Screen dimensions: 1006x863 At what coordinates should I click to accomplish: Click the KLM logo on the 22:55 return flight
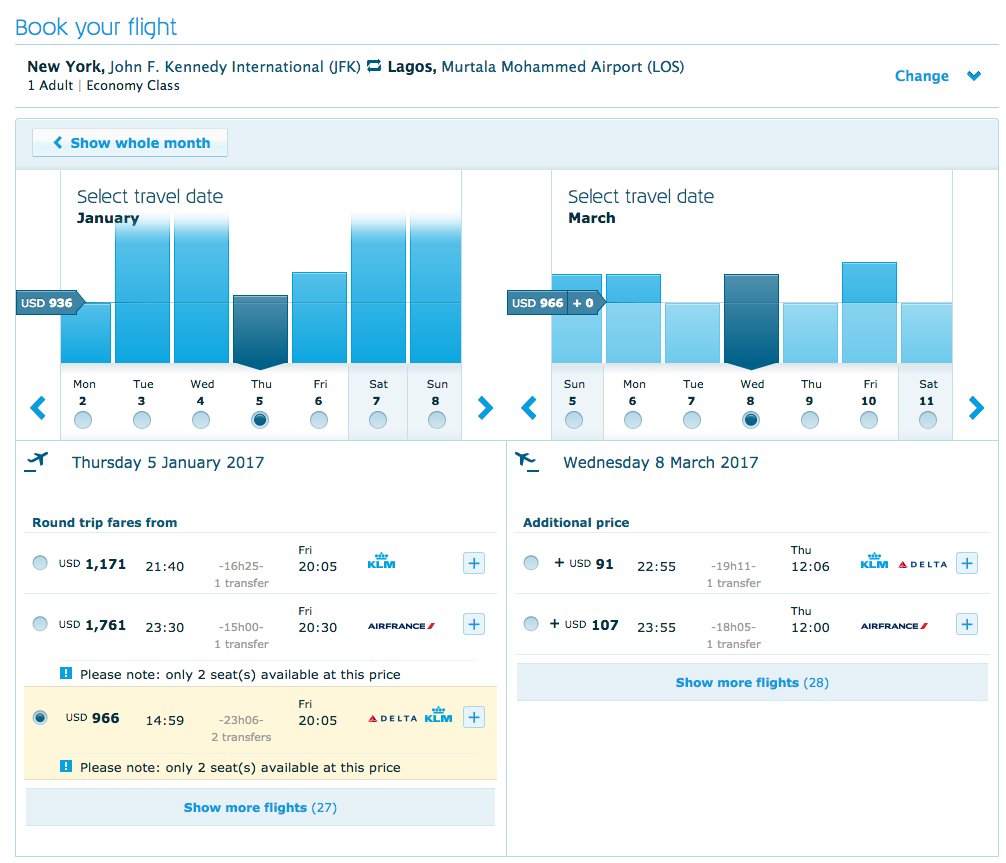coord(874,563)
